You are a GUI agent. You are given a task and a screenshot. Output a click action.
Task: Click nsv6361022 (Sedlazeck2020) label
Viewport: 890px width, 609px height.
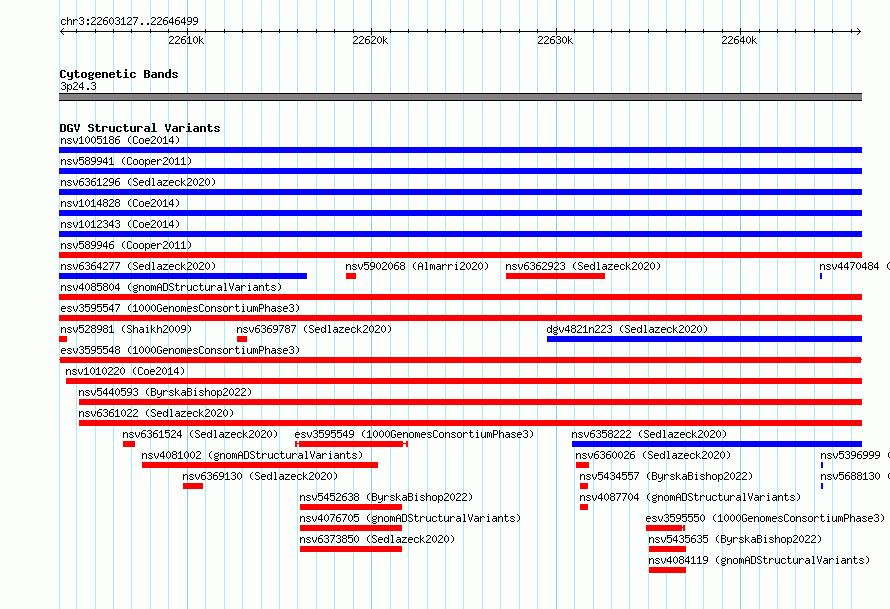tap(156, 413)
